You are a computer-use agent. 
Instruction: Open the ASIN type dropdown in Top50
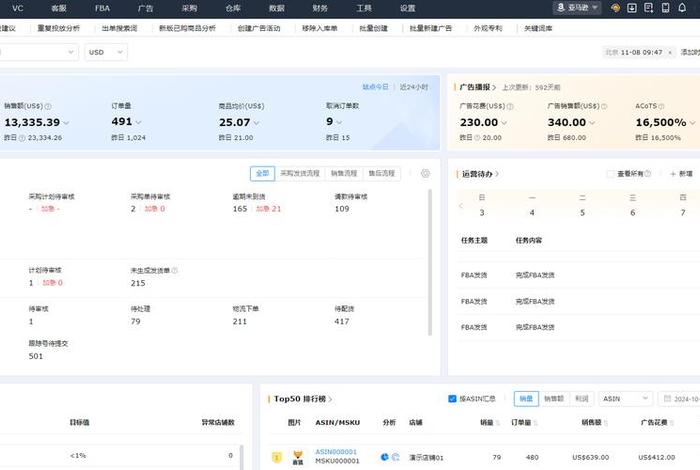625,399
